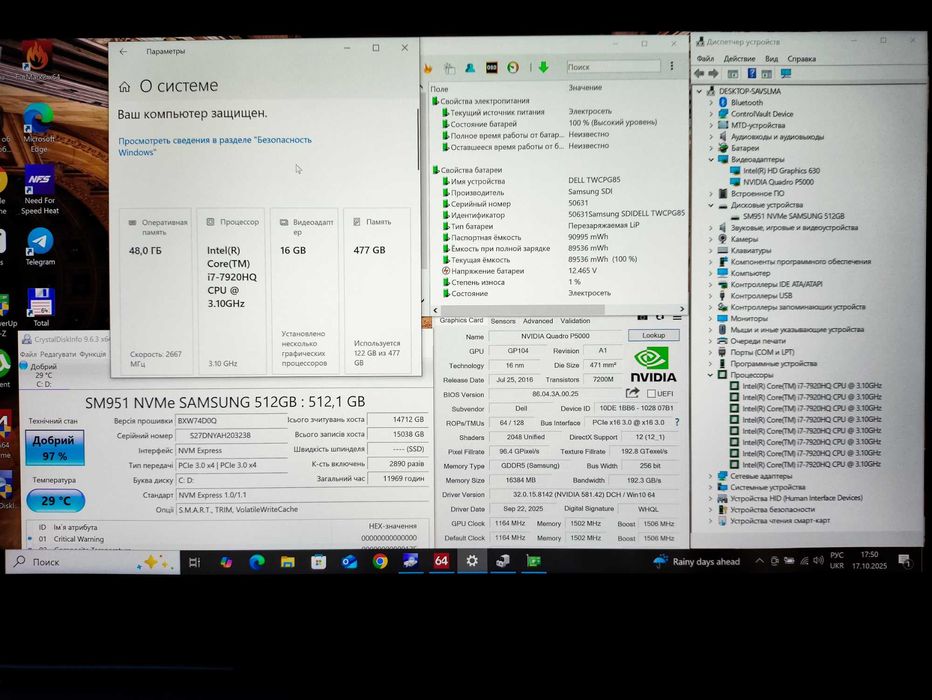Open the Total Commander desktop shortcut
The height and width of the screenshot is (700, 932).
pos(41,307)
